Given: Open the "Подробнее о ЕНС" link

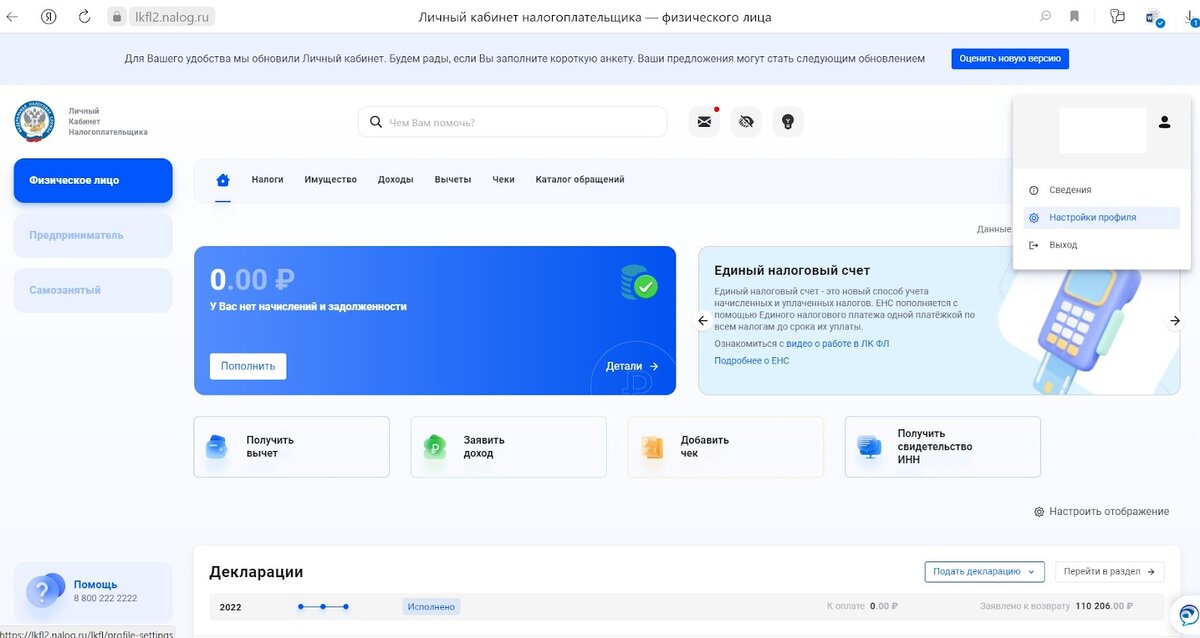Looking at the screenshot, I should click(x=750, y=360).
